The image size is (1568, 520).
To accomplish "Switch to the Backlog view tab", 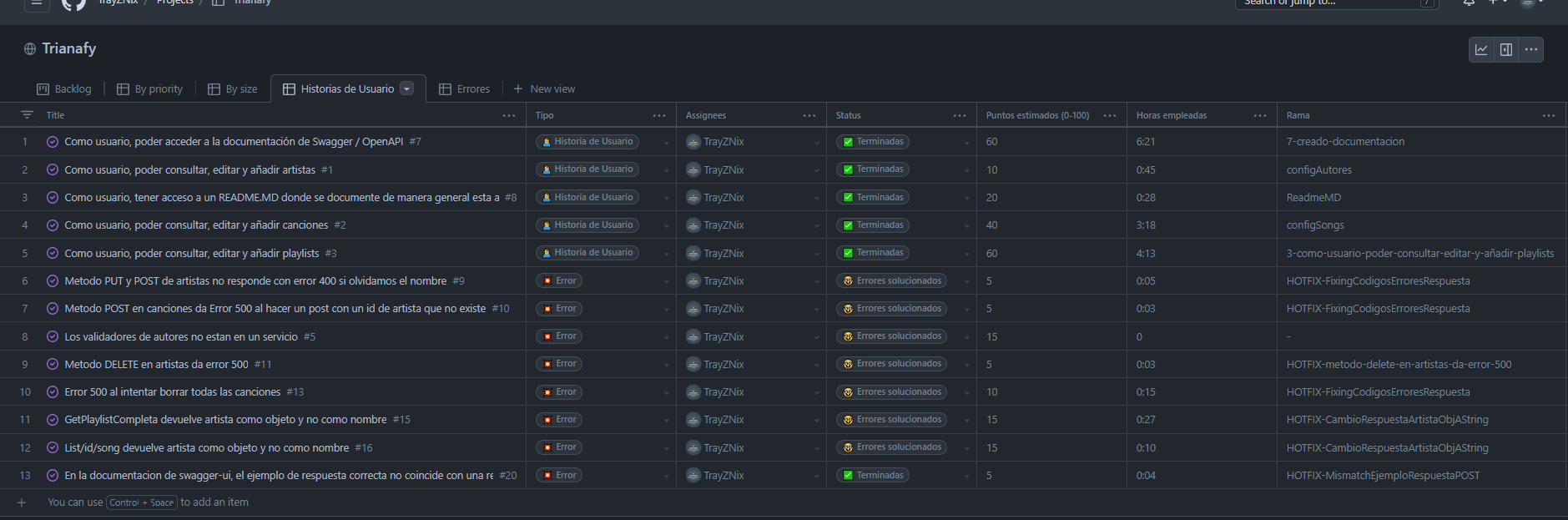I will click(x=64, y=88).
